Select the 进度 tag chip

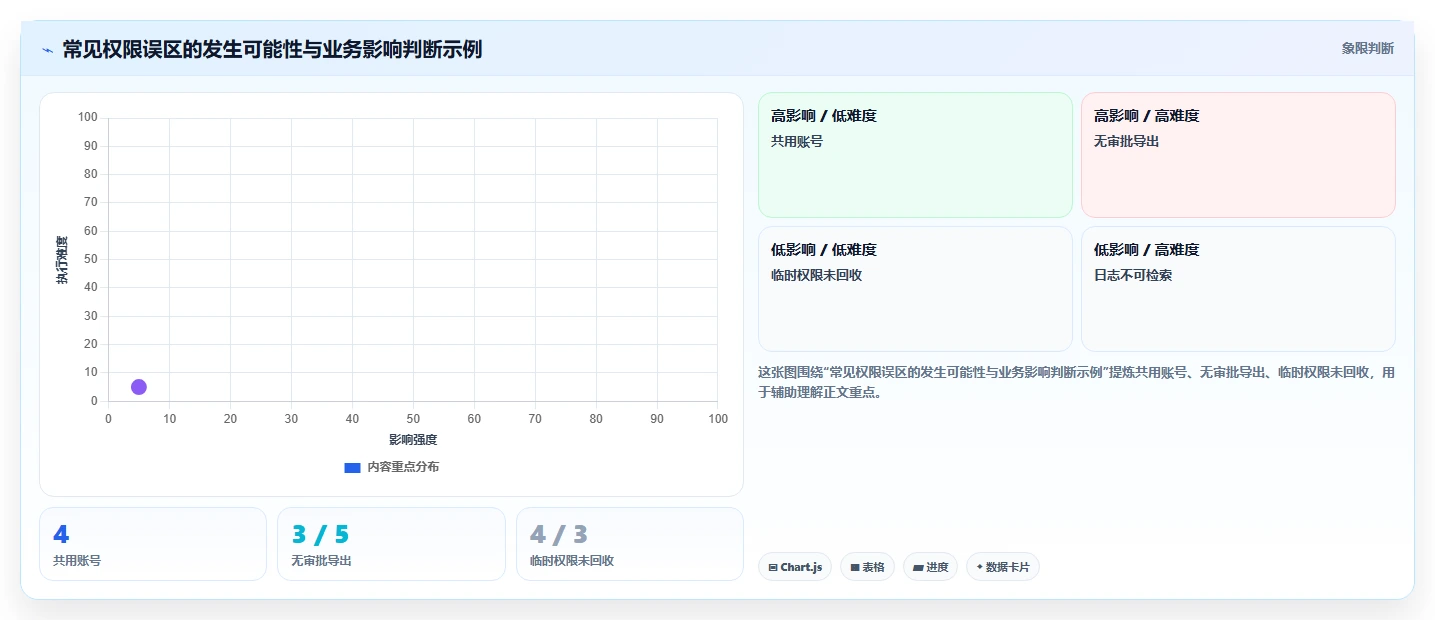(930, 567)
